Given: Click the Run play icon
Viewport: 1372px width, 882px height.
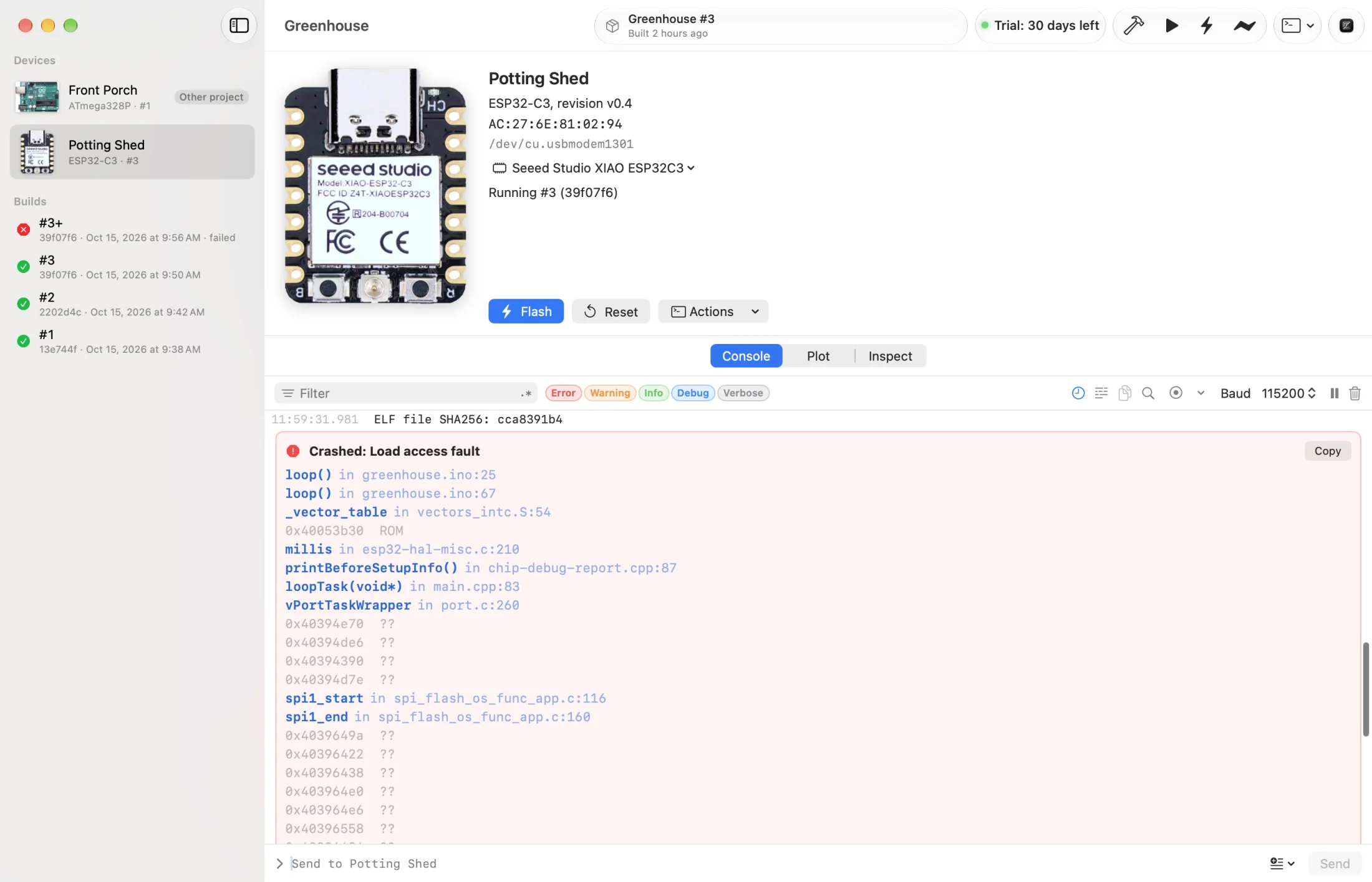Looking at the screenshot, I should pyautogui.click(x=1171, y=26).
